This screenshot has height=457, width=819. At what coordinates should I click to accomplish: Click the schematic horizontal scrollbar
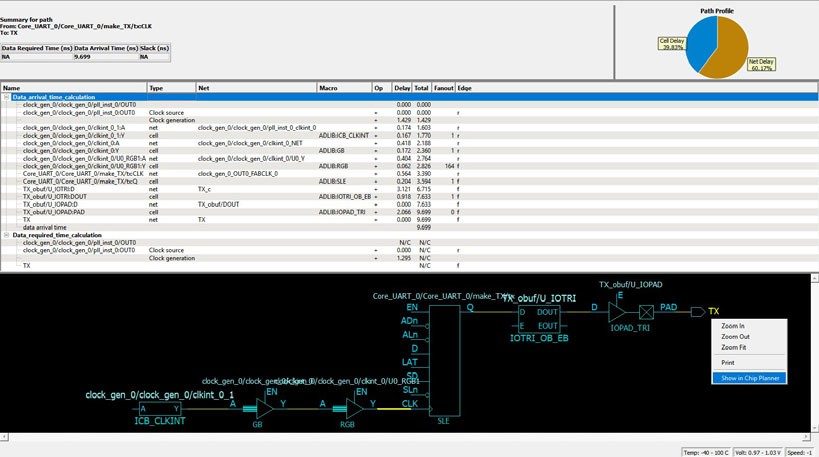click(x=400, y=438)
